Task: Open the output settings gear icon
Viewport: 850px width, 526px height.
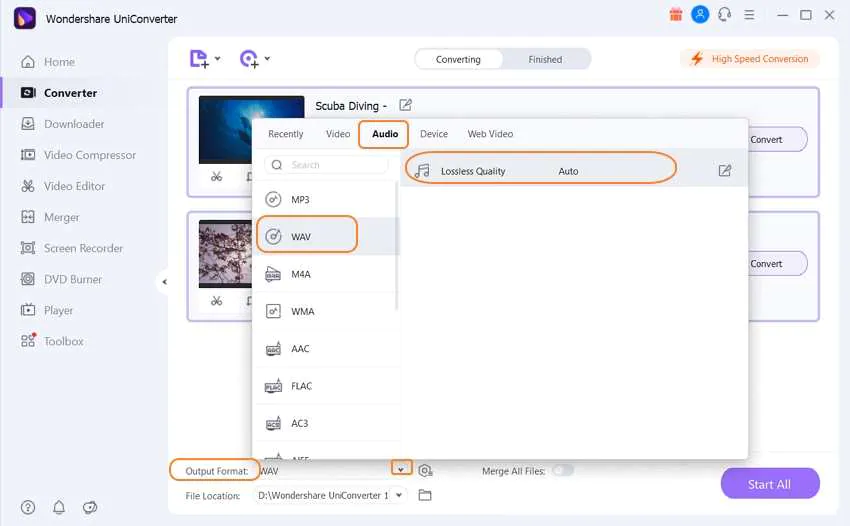Action: (x=426, y=471)
